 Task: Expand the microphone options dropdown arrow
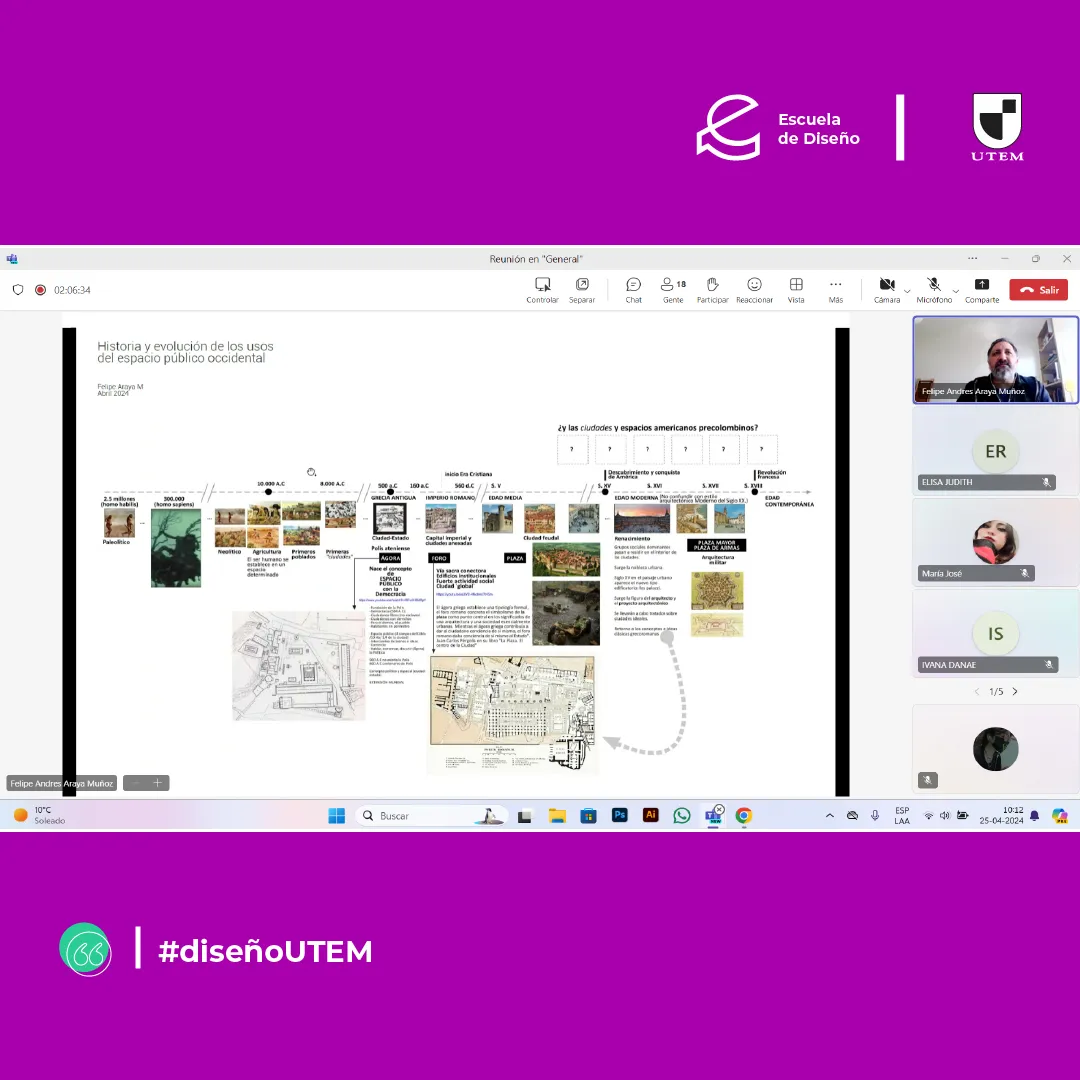point(955,291)
